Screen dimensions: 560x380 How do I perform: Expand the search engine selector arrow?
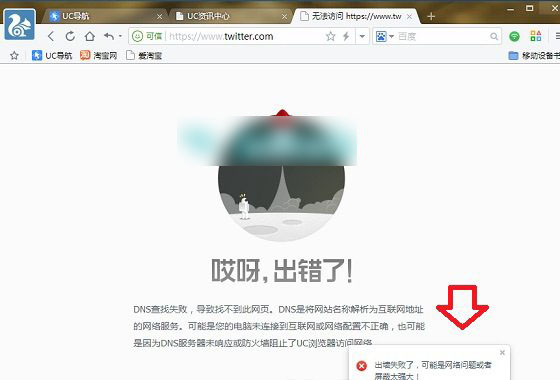(391, 36)
